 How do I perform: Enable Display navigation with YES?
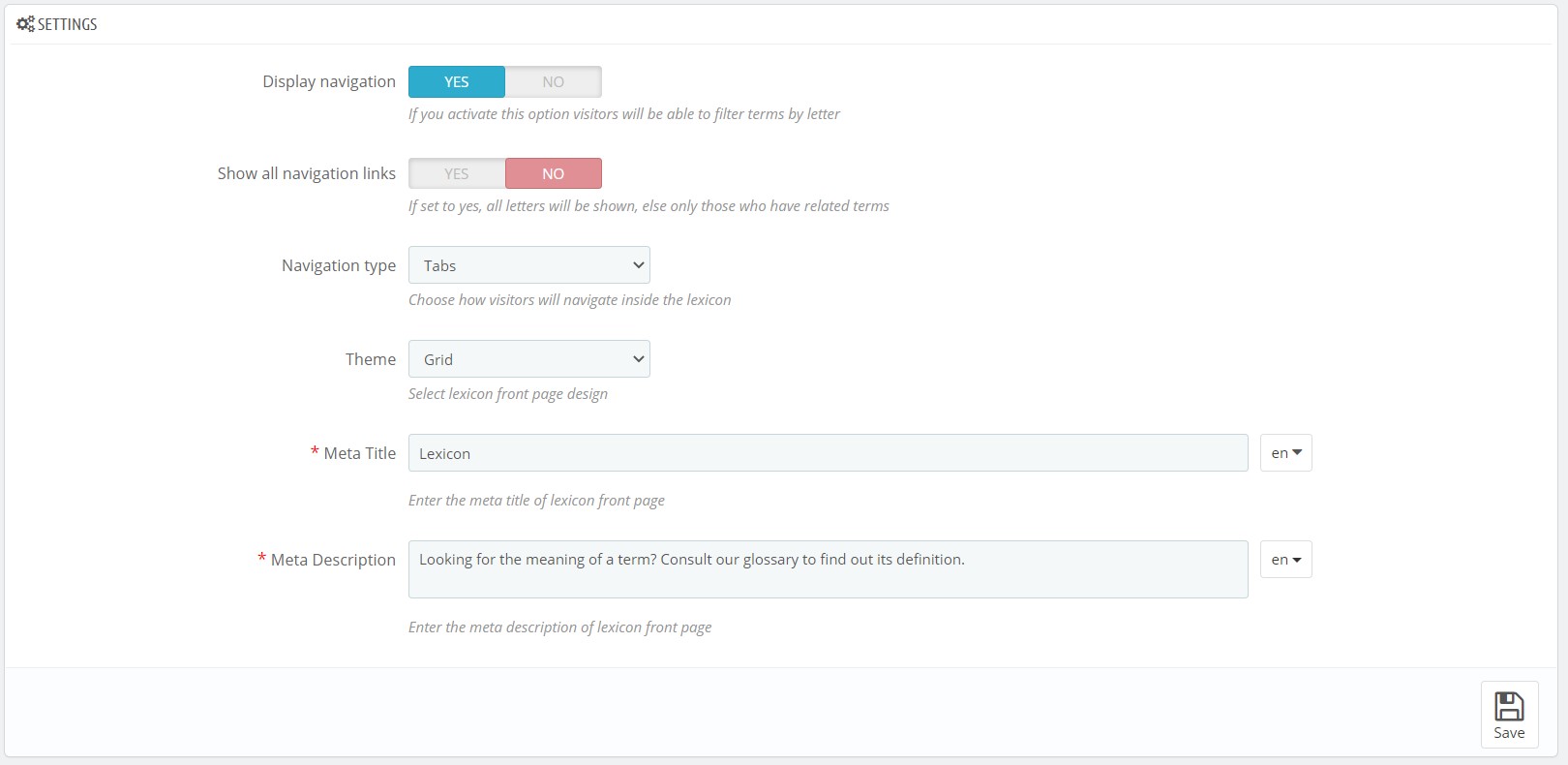coord(457,82)
